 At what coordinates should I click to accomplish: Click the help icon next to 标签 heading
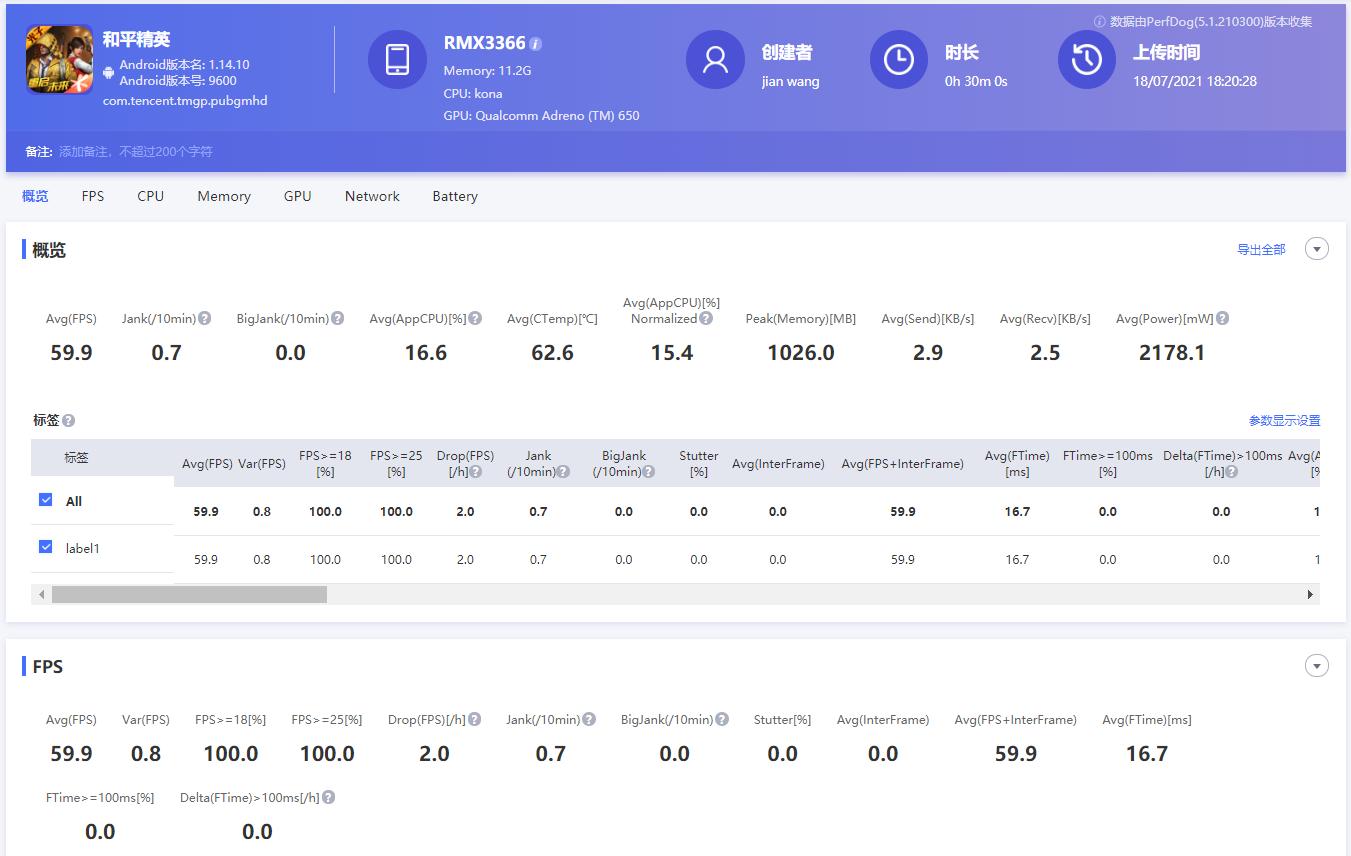[69, 421]
